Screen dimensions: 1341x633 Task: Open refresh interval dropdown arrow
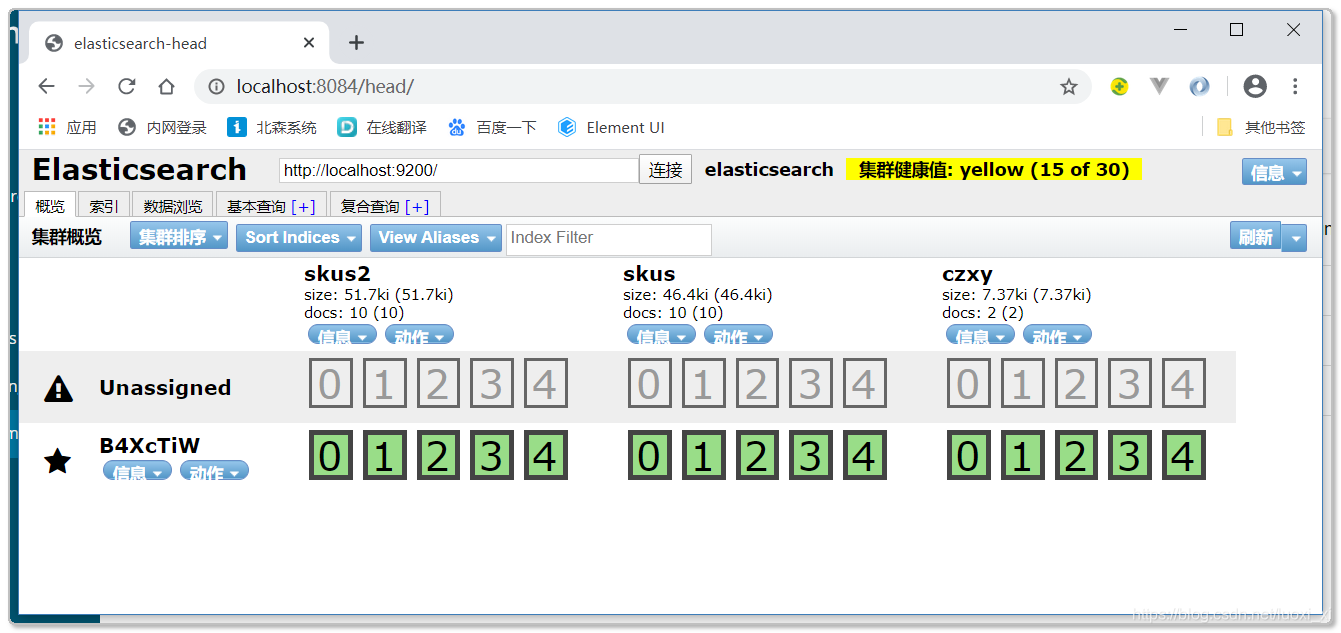point(1294,238)
